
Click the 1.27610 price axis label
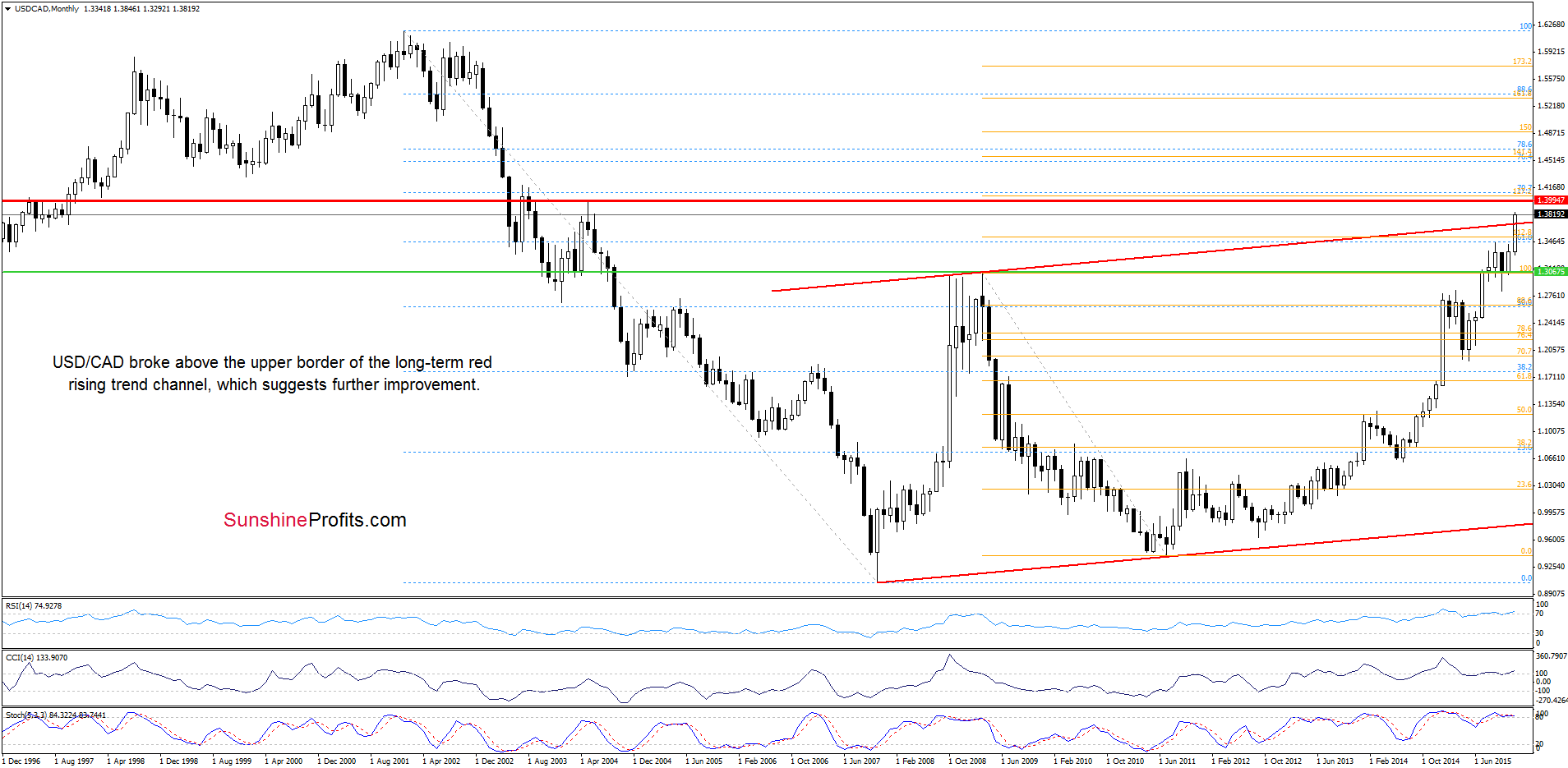pyautogui.click(x=1551, y=296)
